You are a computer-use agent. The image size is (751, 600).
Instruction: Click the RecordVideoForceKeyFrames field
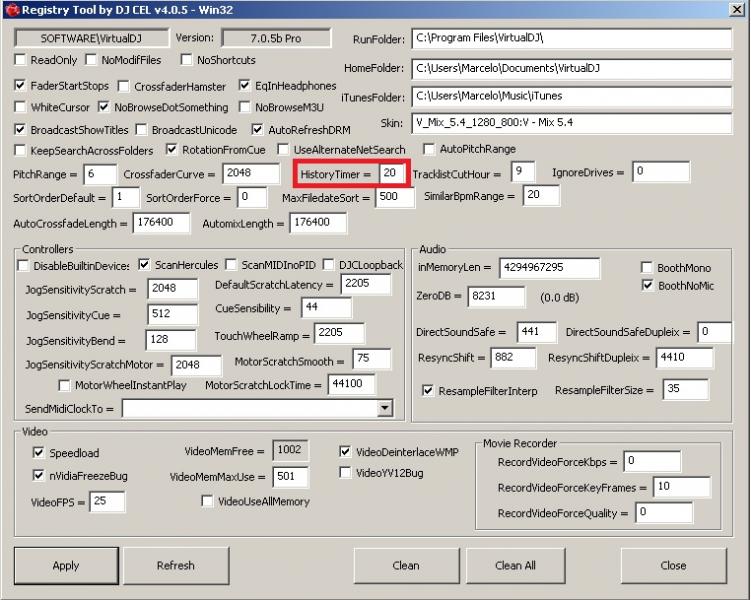tap(682, 487)
